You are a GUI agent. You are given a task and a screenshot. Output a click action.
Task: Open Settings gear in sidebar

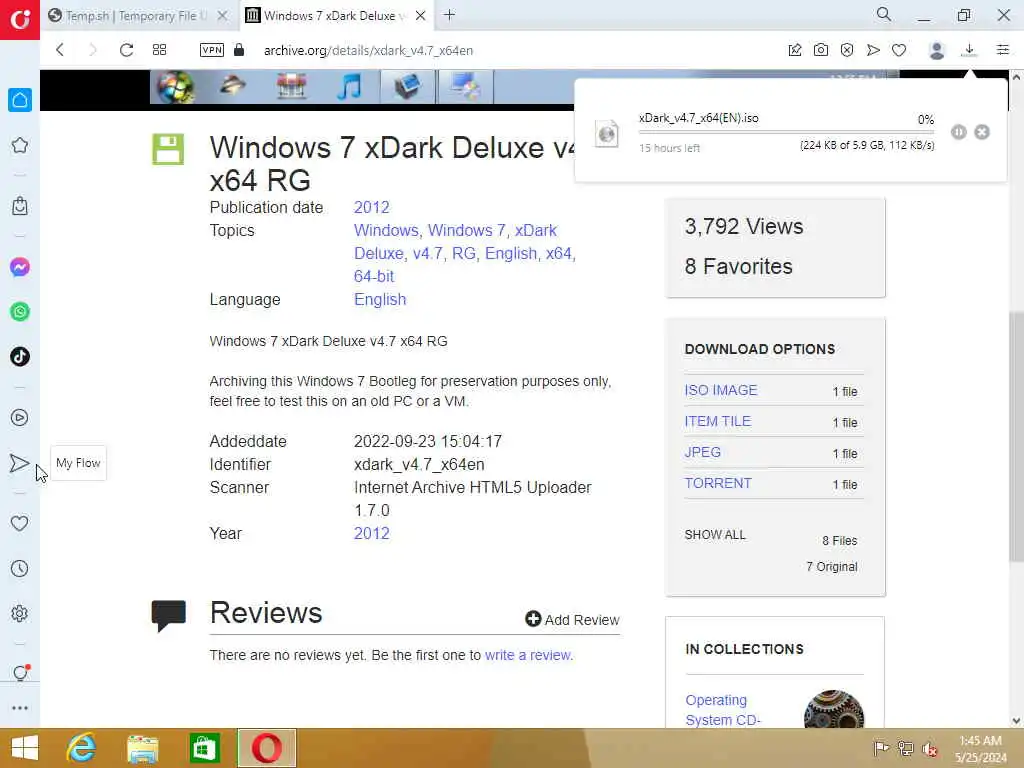[20, 613]
